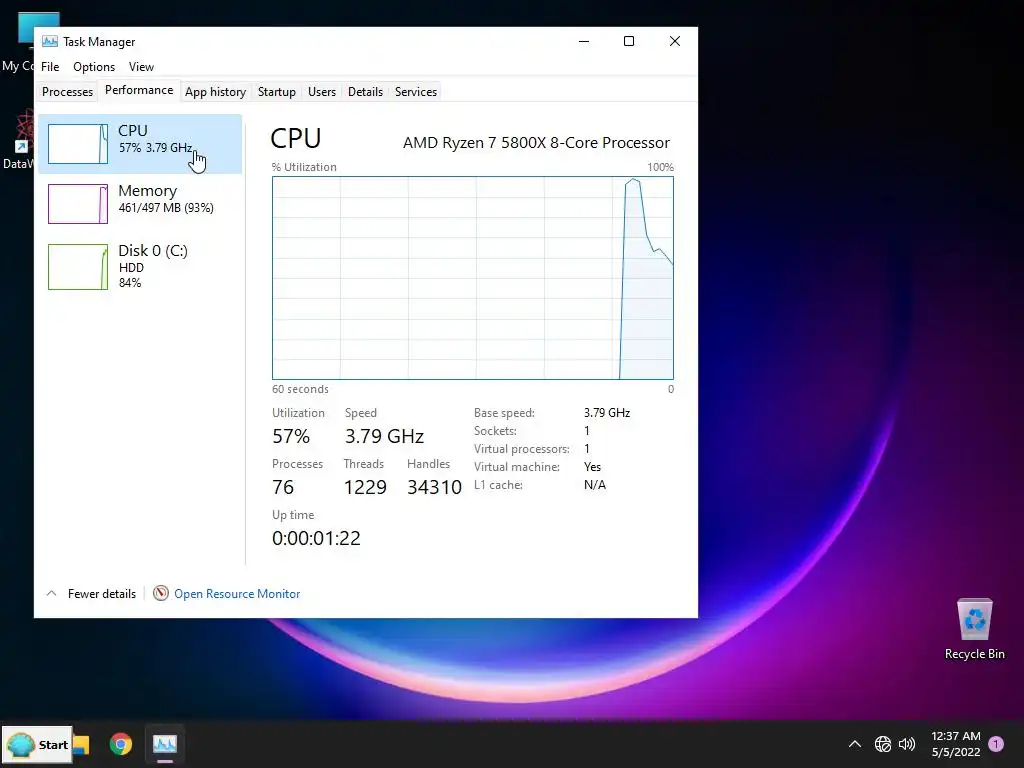Switch to the Details tab
The image size is (1024, 768).
(x=365, y=92)
